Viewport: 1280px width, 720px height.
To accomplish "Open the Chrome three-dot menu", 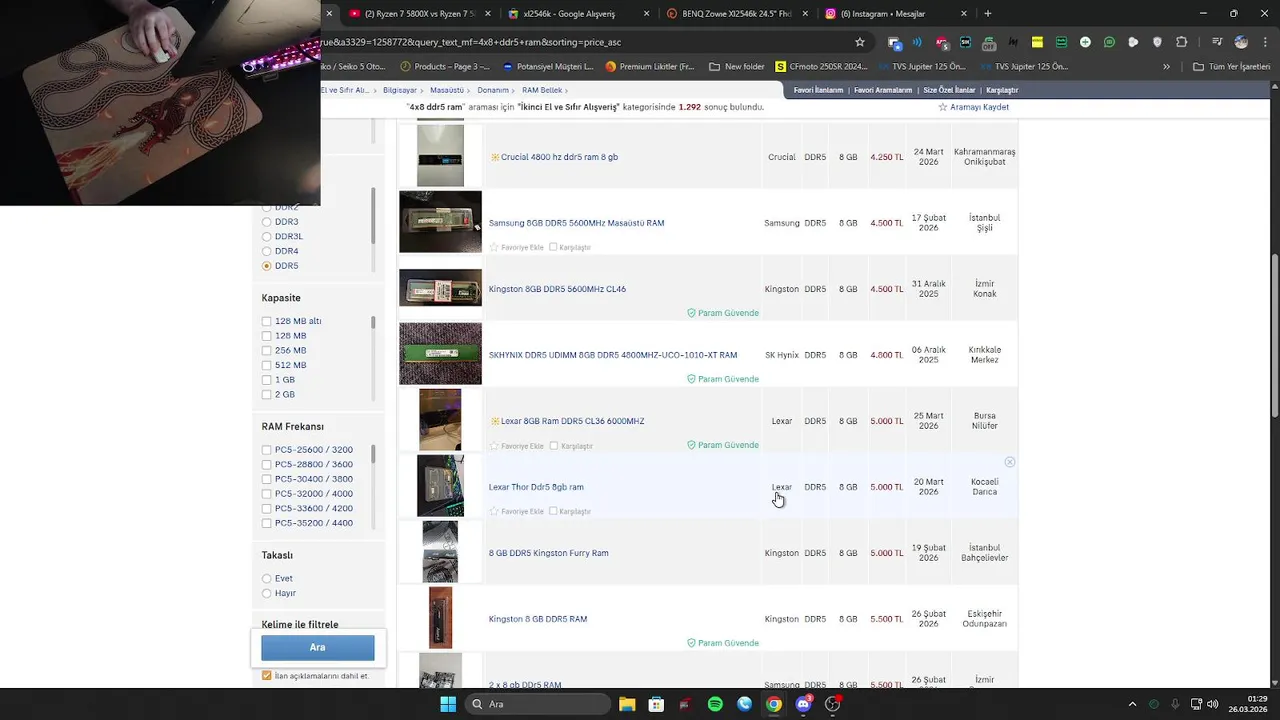I will (1263, 42).
